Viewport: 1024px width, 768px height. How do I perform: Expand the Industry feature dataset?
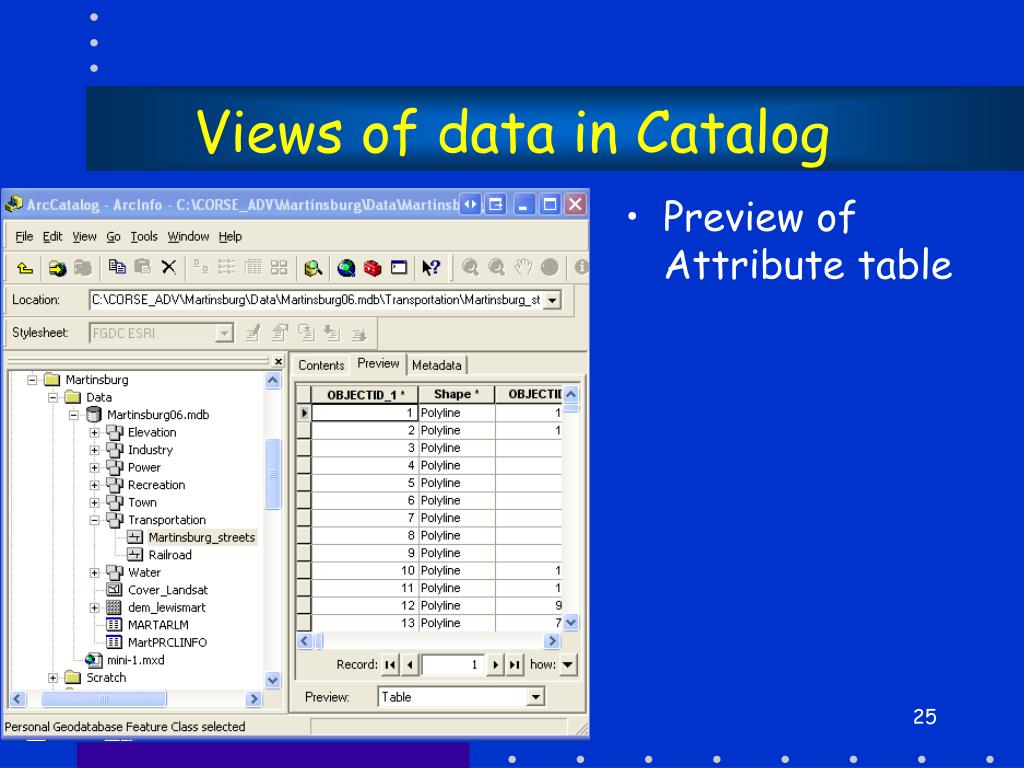tap(94, 450)
